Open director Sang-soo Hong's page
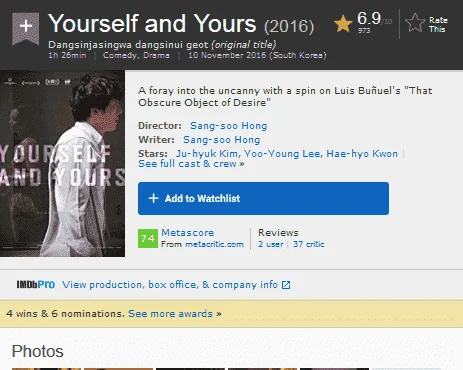463x370 pixels. [229, 126]
